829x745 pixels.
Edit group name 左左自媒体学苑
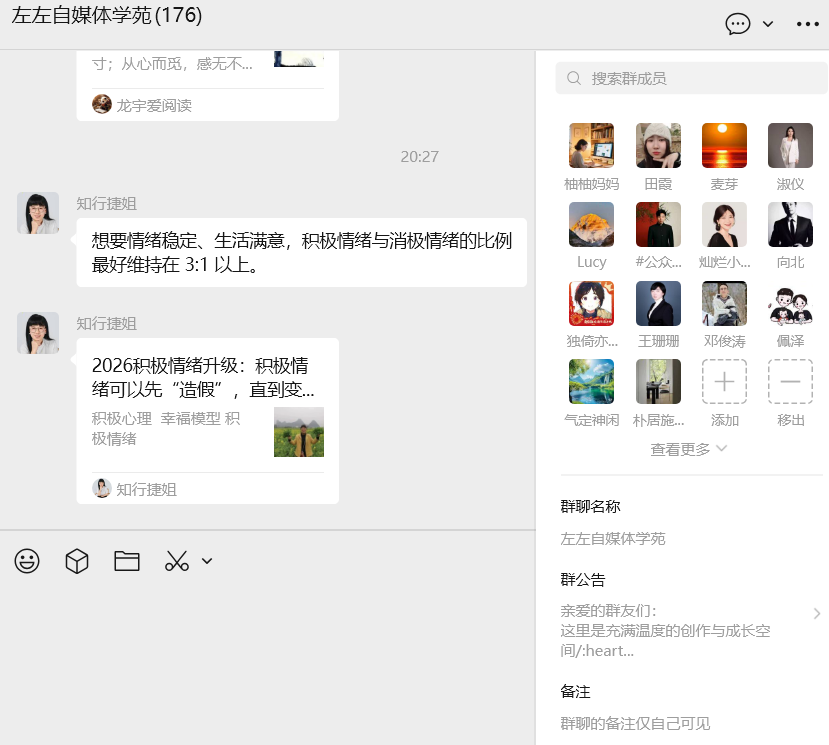tap(613, 539)
